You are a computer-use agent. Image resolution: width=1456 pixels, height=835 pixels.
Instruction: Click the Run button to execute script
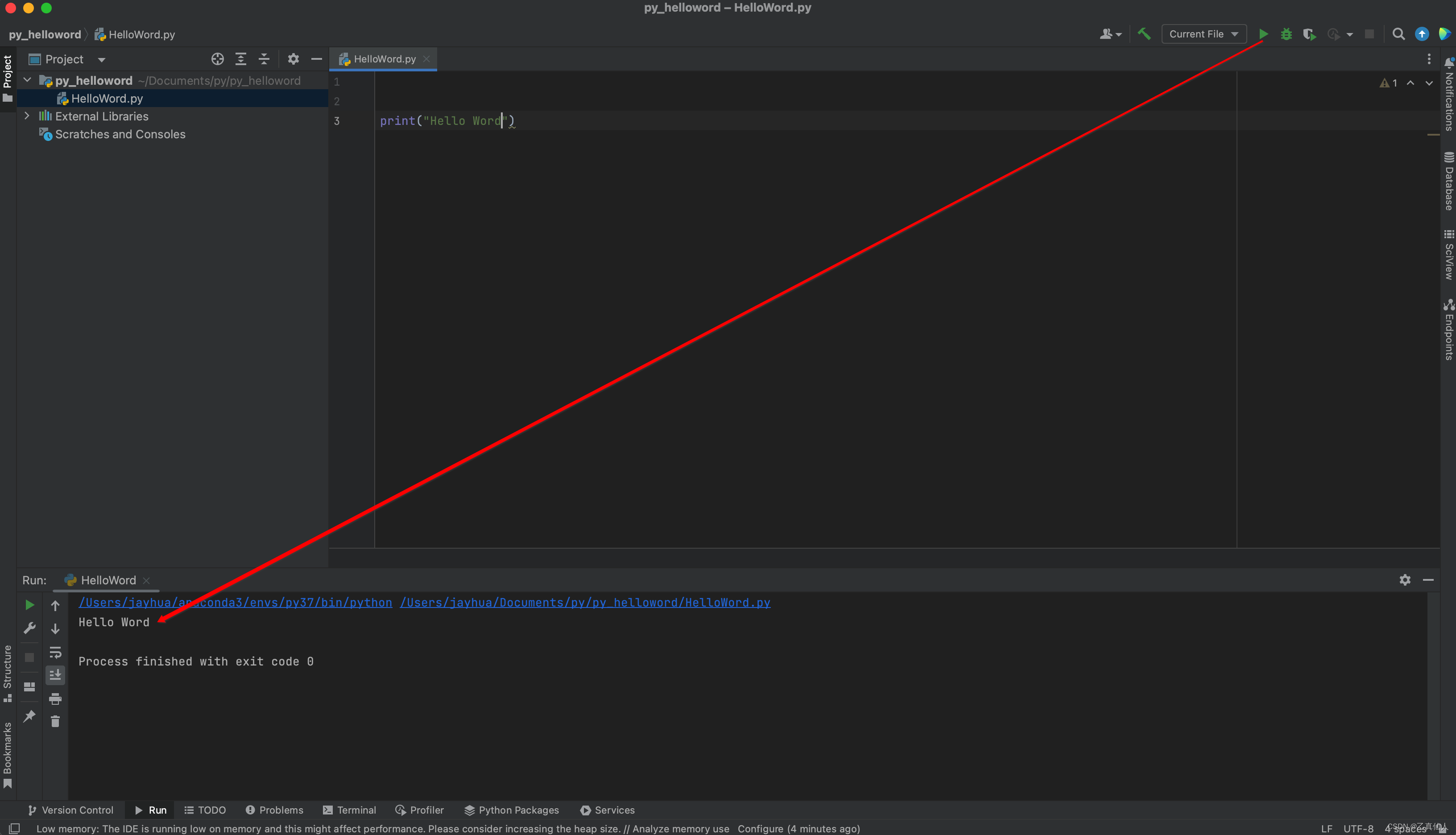point(1264,34)
